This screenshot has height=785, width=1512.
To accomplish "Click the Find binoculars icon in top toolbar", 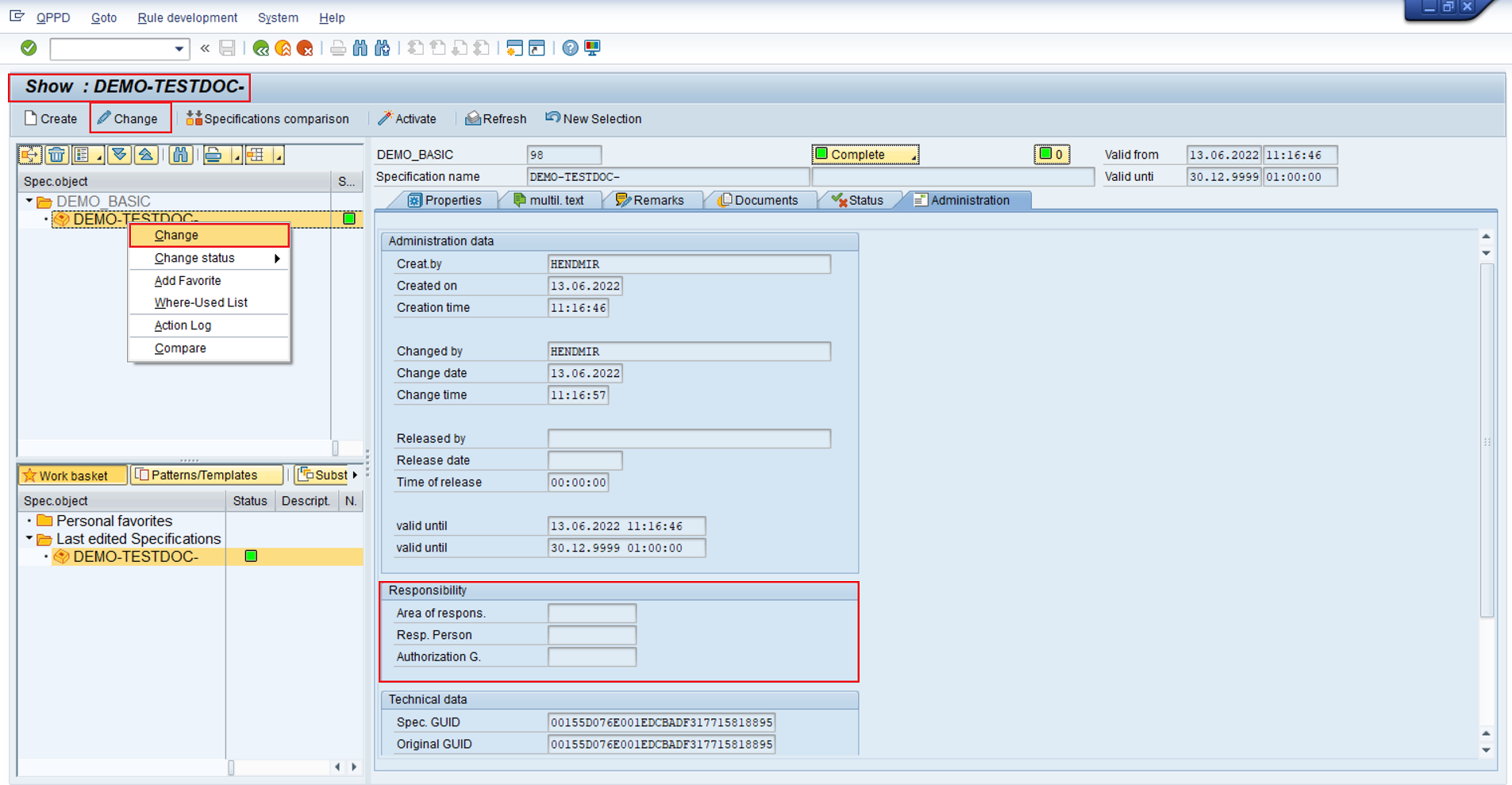I will [x=360, y=48].
